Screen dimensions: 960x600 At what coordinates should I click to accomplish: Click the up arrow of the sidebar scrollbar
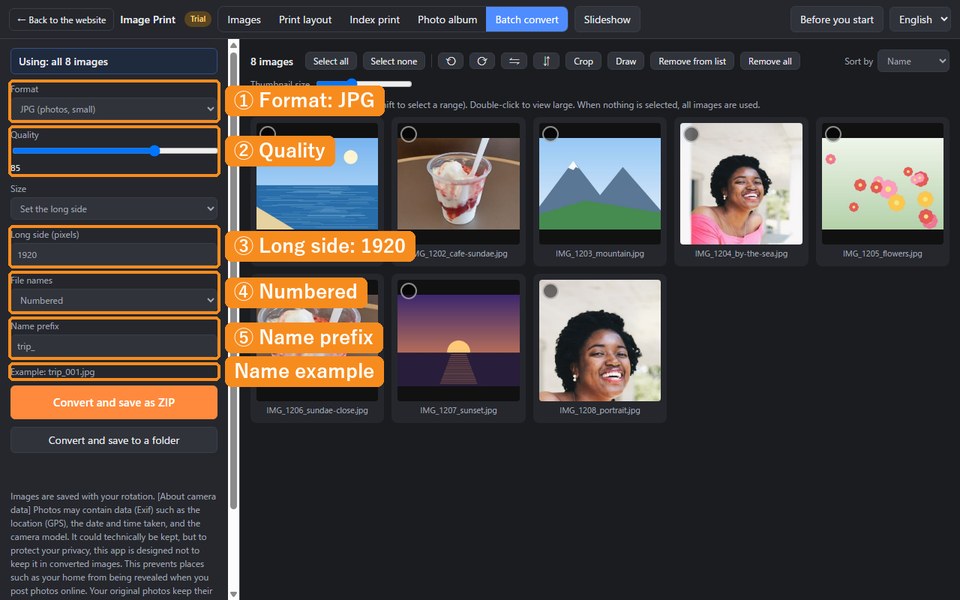point(233,45)
